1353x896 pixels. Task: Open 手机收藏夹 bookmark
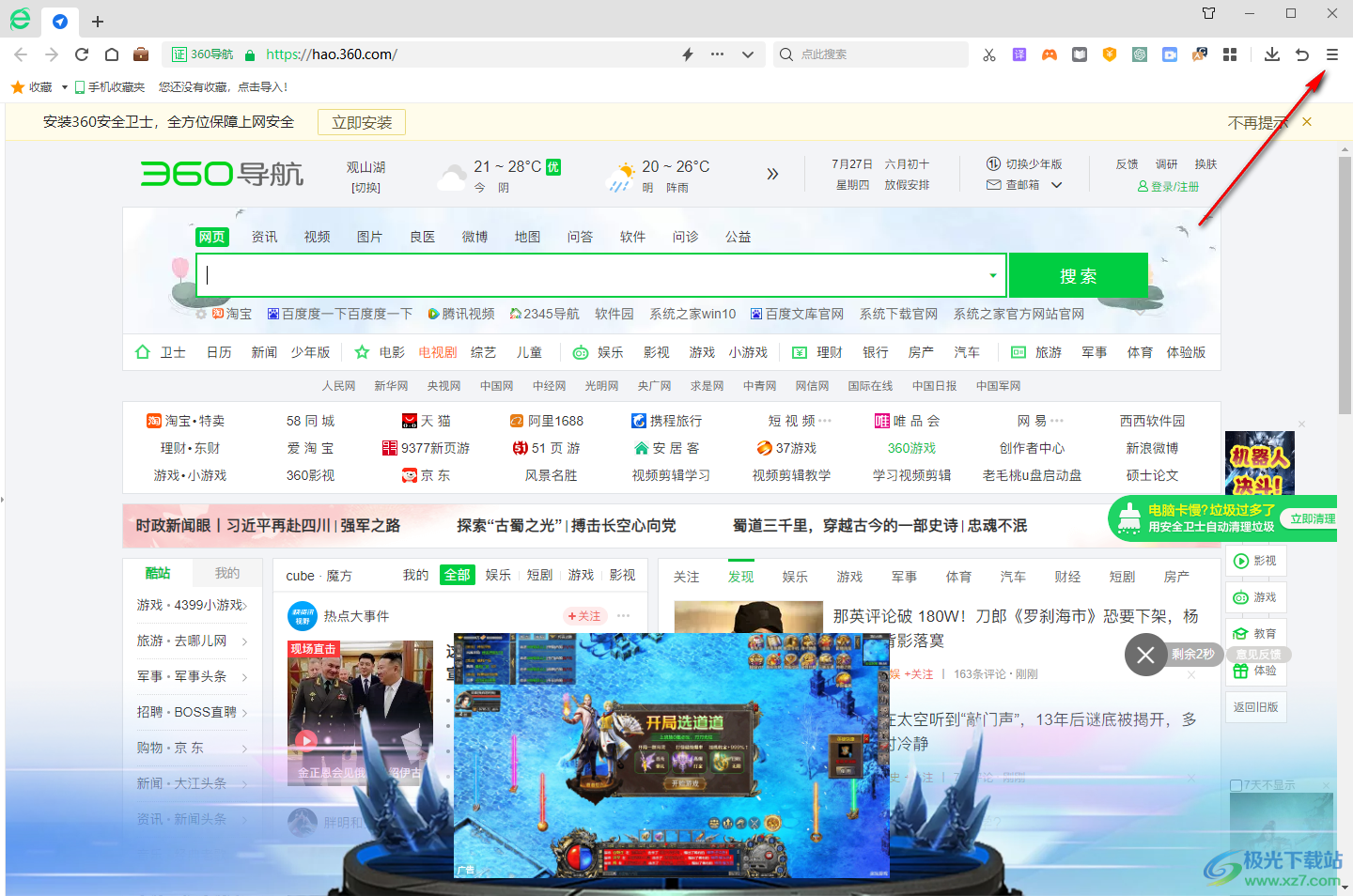(110, 87)
